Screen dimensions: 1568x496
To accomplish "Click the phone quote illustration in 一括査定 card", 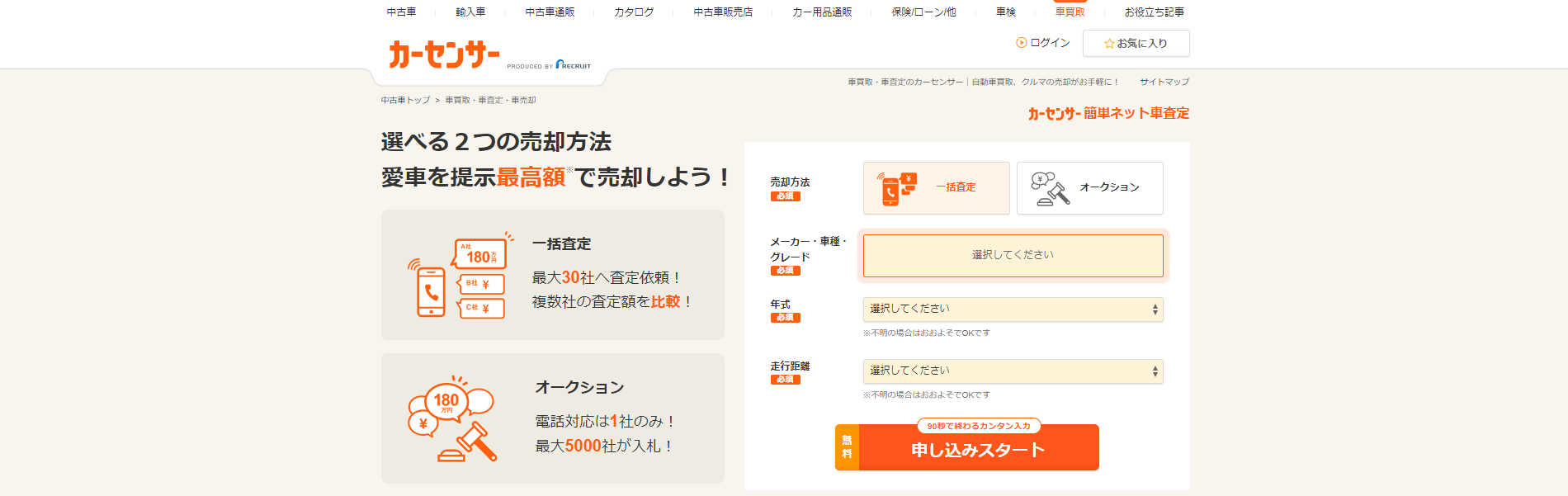I will 460,275.
